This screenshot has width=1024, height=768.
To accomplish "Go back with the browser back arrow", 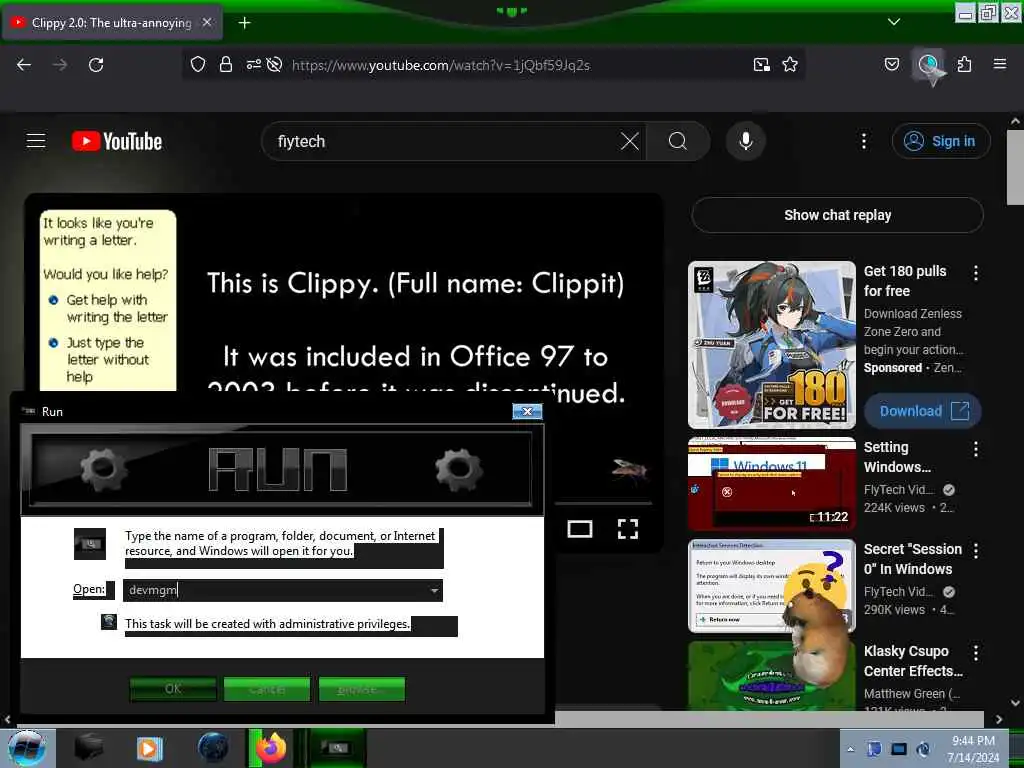I will [24, 65].
